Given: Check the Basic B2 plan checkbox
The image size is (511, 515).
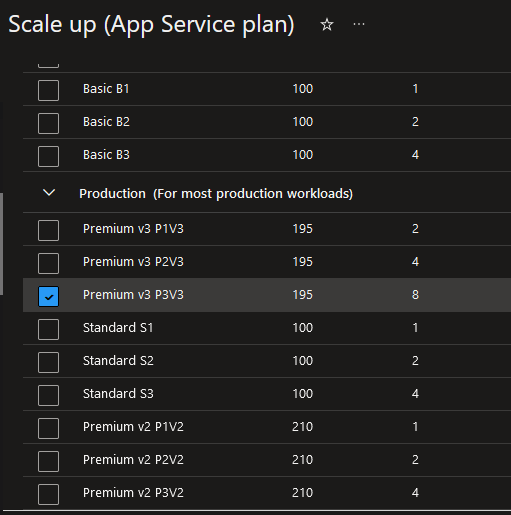Looking at the screenshot, I should (48, 123).
